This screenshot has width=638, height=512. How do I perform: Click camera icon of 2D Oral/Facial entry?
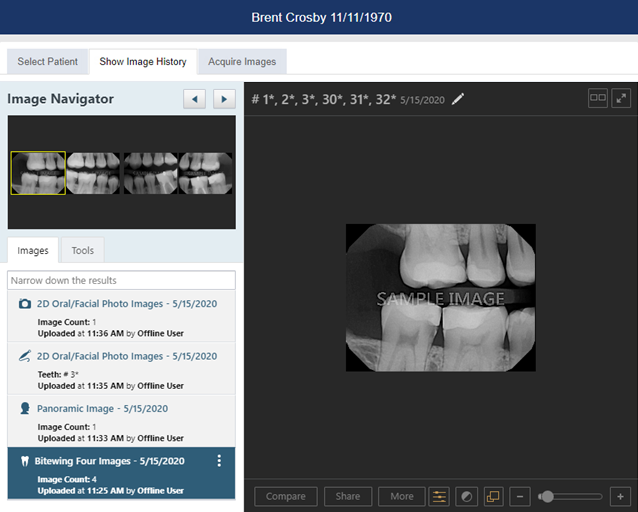pyautogui.click(x=25, y=304)
